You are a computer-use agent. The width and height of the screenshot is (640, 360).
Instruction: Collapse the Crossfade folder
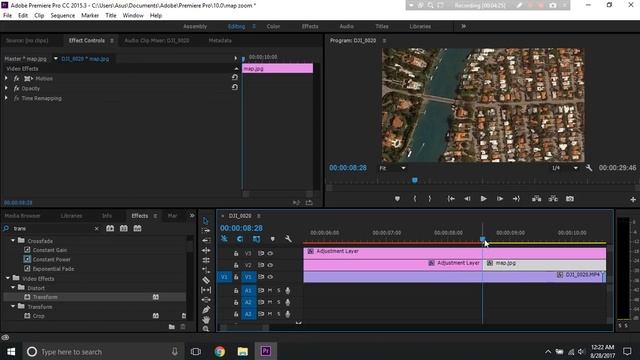13,241
